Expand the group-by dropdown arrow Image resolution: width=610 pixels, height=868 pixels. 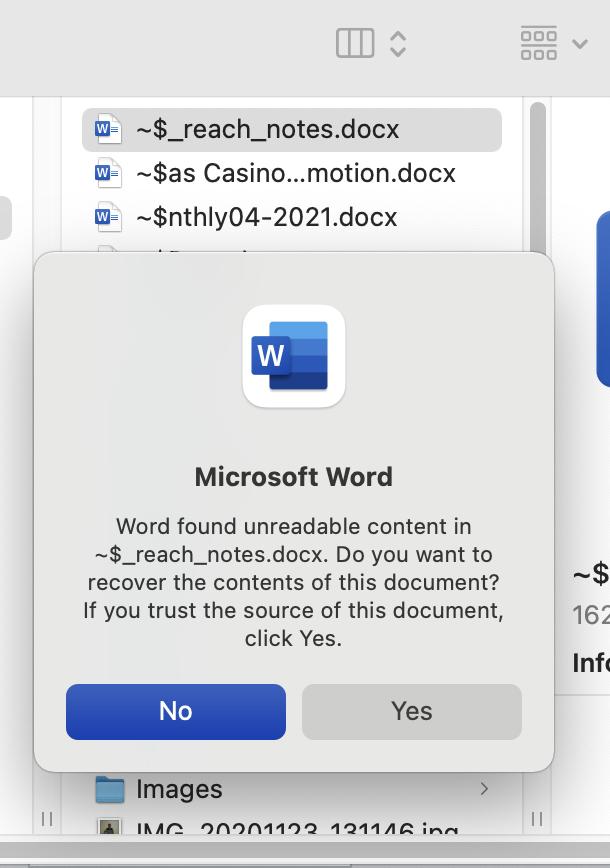tap(579, 44)
